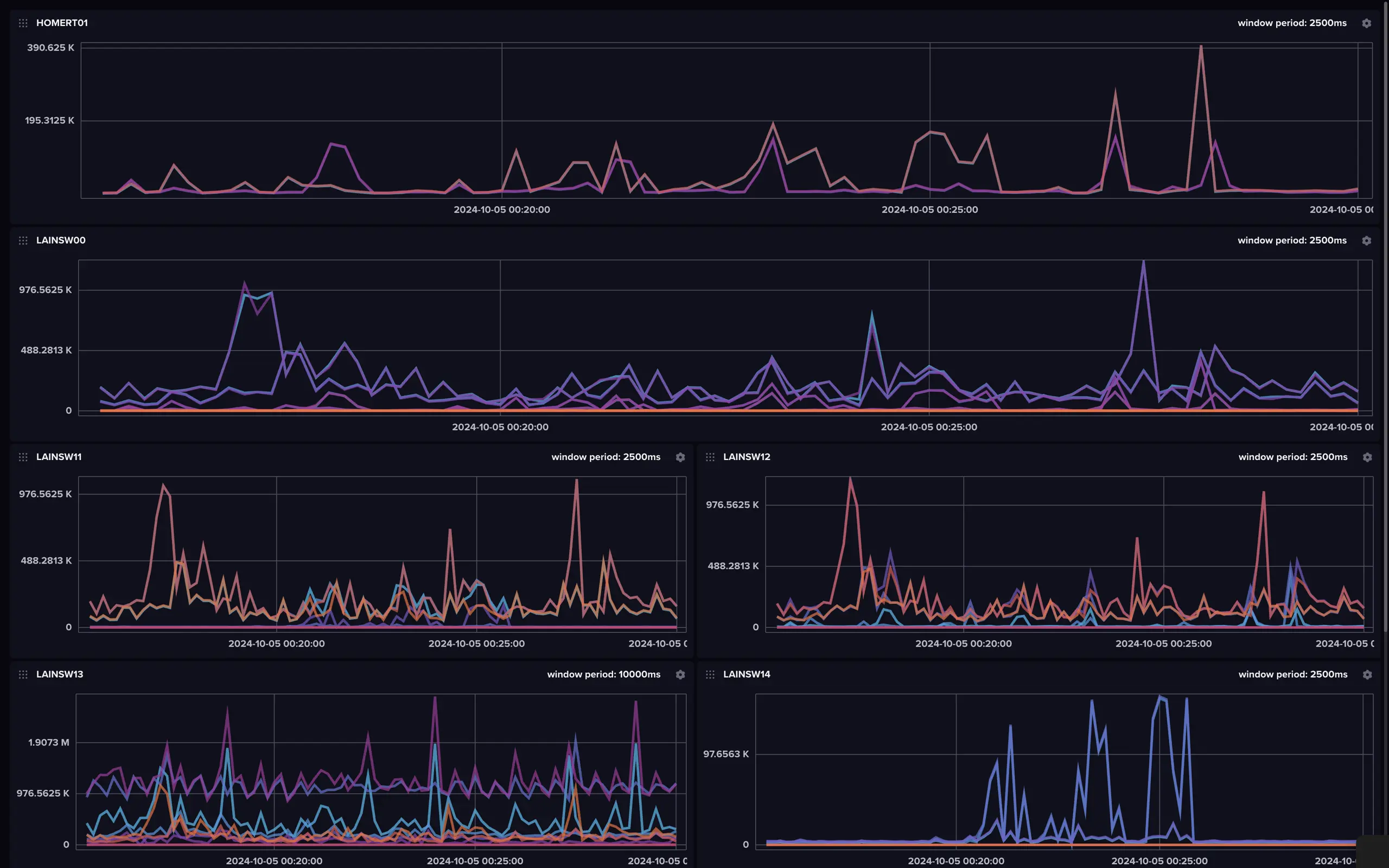Click LAINSW13 window period 10000ms label

pos(603,674)
